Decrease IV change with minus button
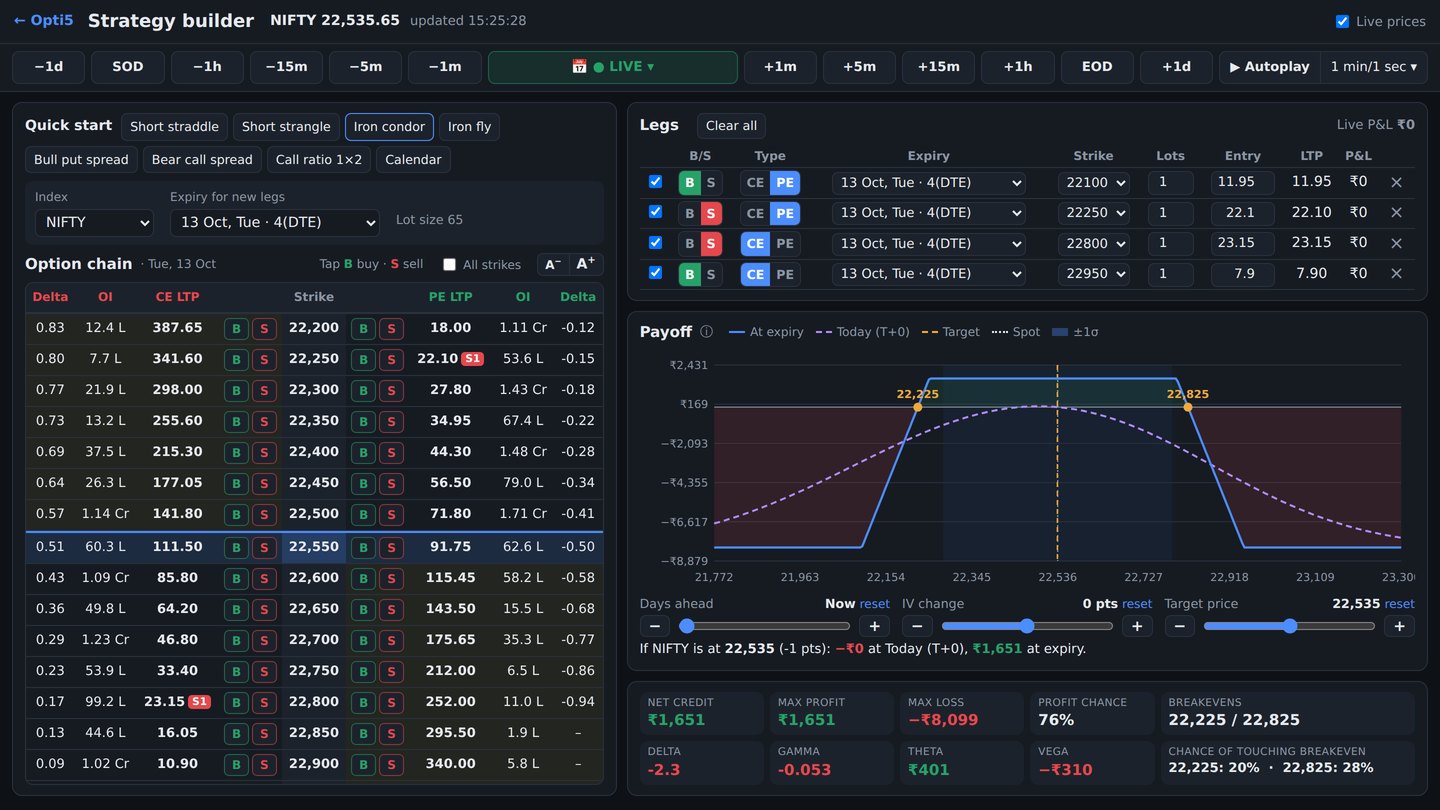The image size is (1440, 810). (x=917, y=626)
